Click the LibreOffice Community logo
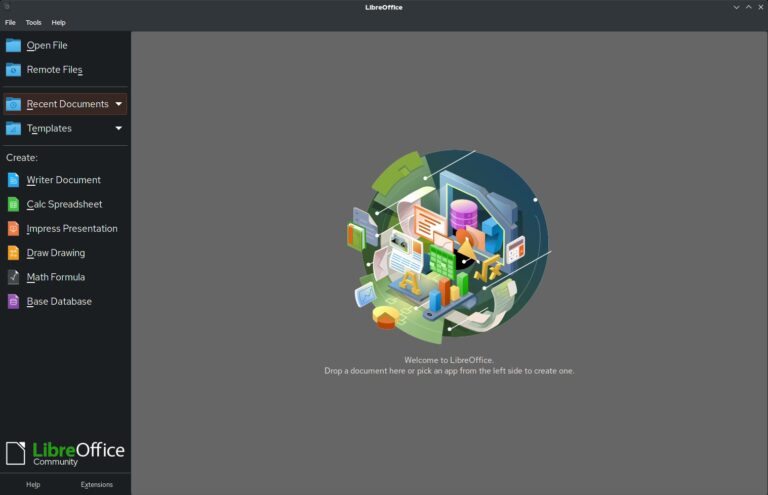 pos(65,453)
